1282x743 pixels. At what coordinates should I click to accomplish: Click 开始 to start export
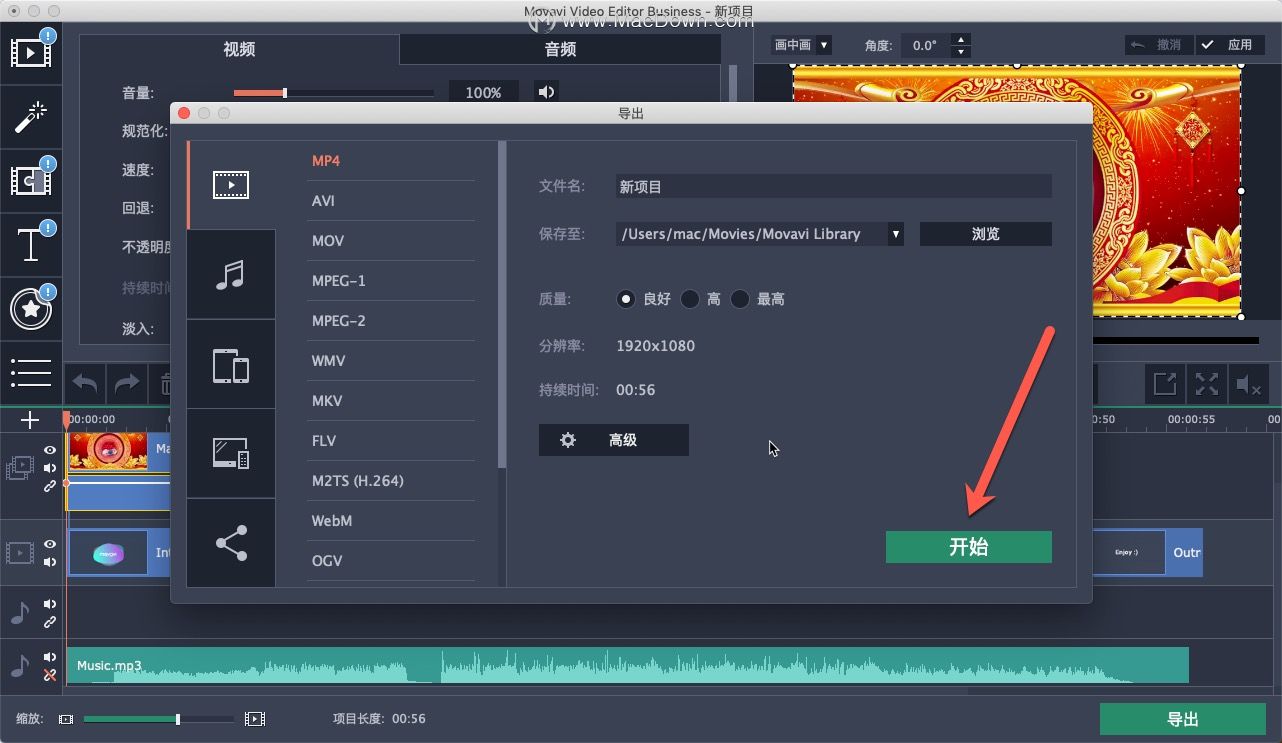pyautogui.click(x=968, y=547)
